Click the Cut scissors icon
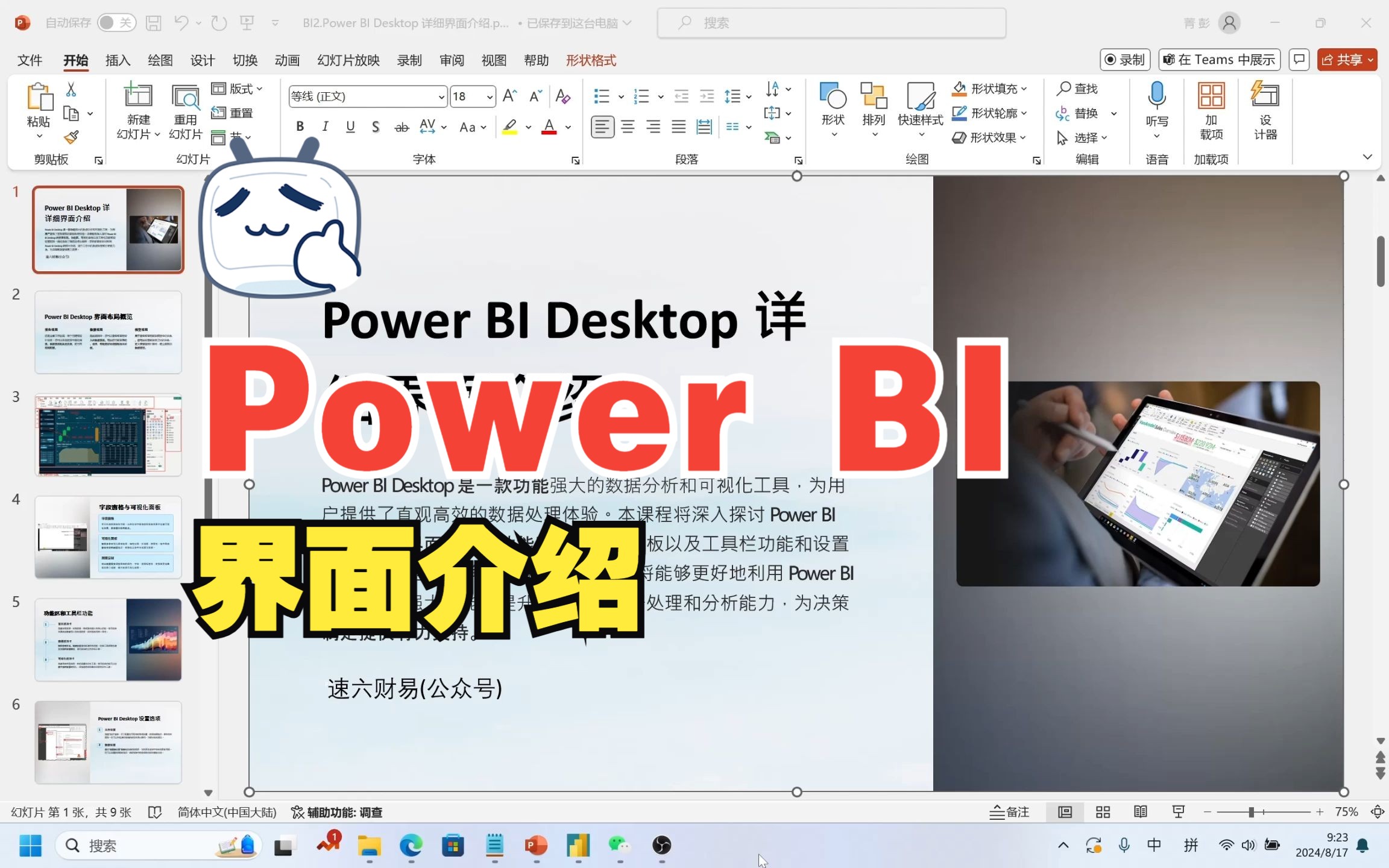Image resolution: width=1389 pixels, height=868 pixels. point(71,89)
